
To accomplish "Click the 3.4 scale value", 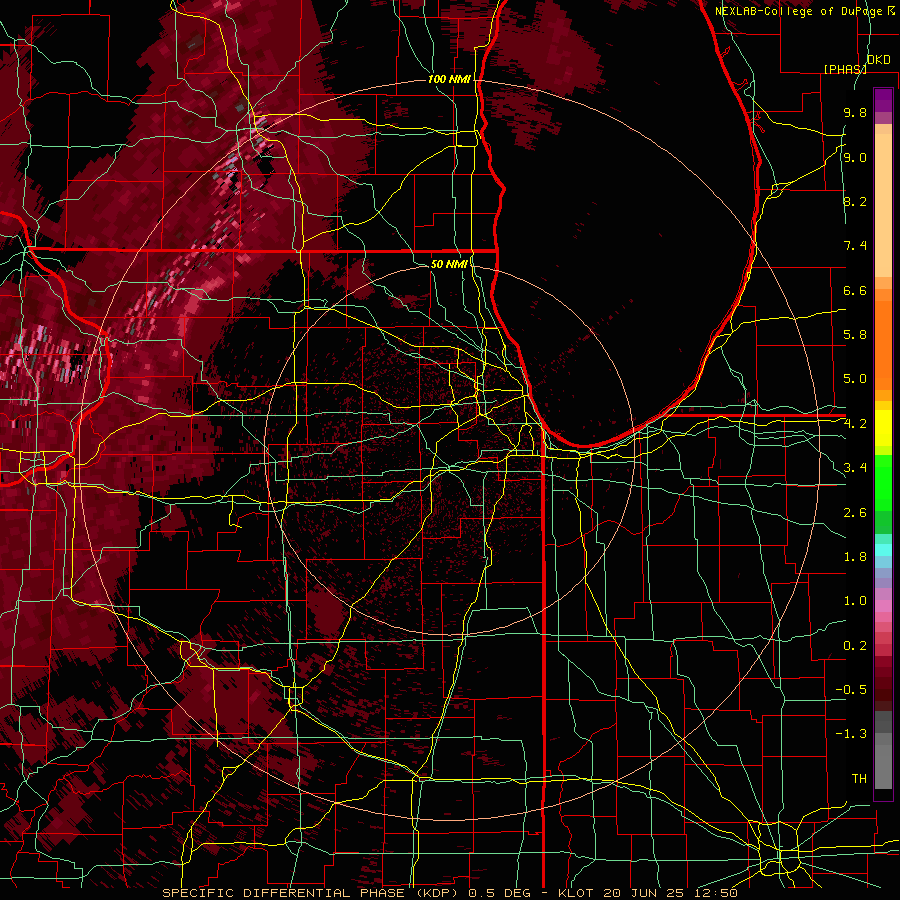I will (855, 468).
